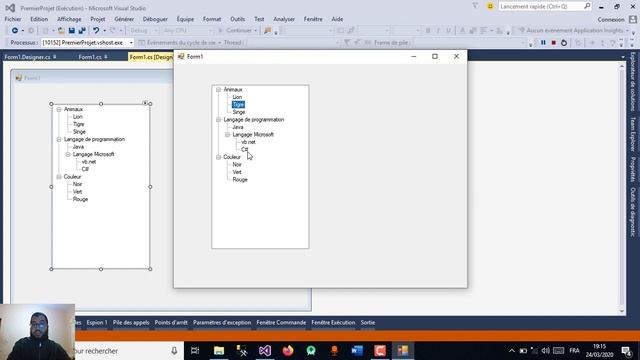The image size is (640, 360).
Task: Switch to the Points d'arrêt tab
Action: pos(171,322)
